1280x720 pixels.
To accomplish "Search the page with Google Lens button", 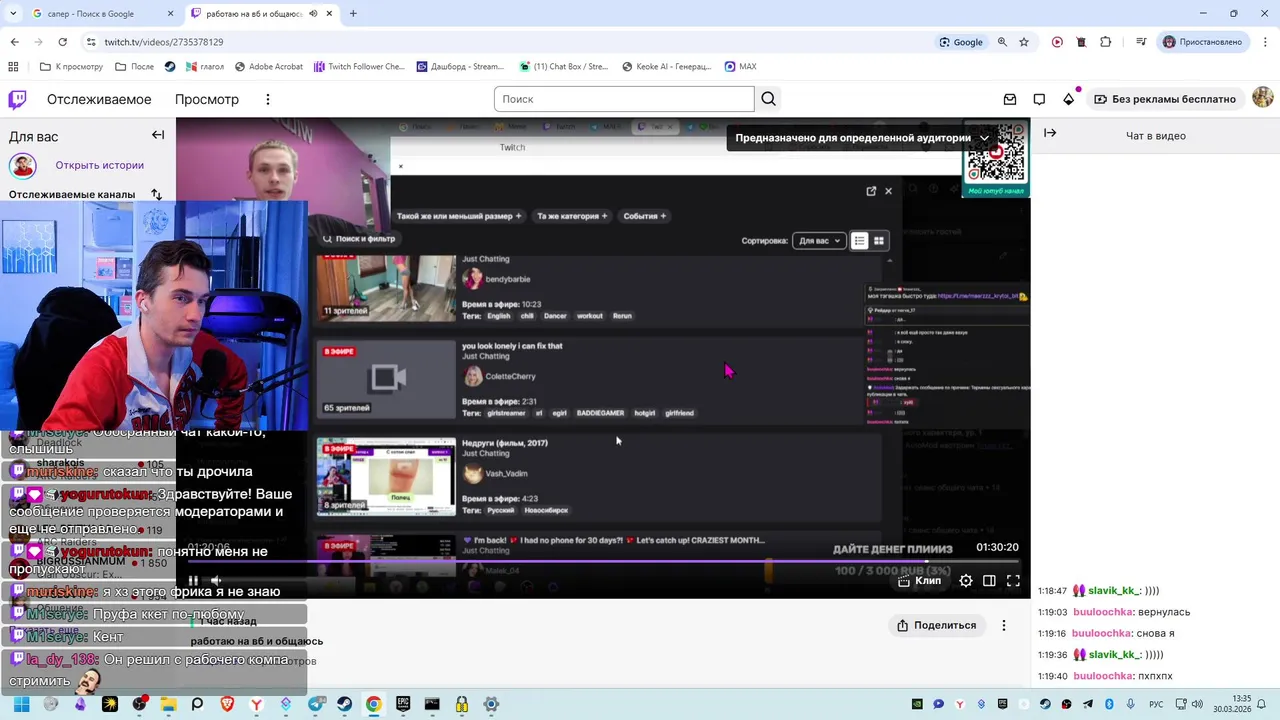I will coord(961,42).
